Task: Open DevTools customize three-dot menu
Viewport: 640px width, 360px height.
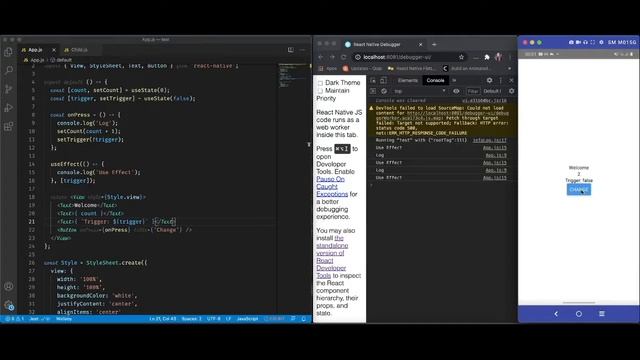Action: coord(501,80)
